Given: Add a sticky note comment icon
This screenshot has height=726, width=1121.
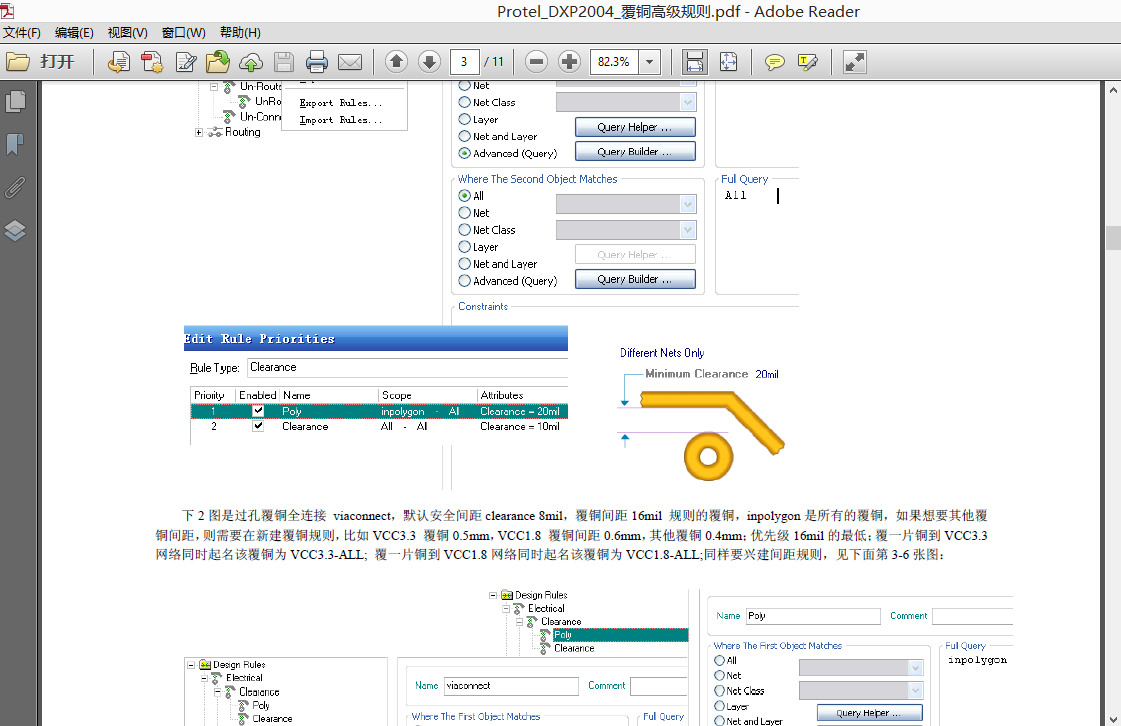Looking at the screenshot, I should [774, 62].
